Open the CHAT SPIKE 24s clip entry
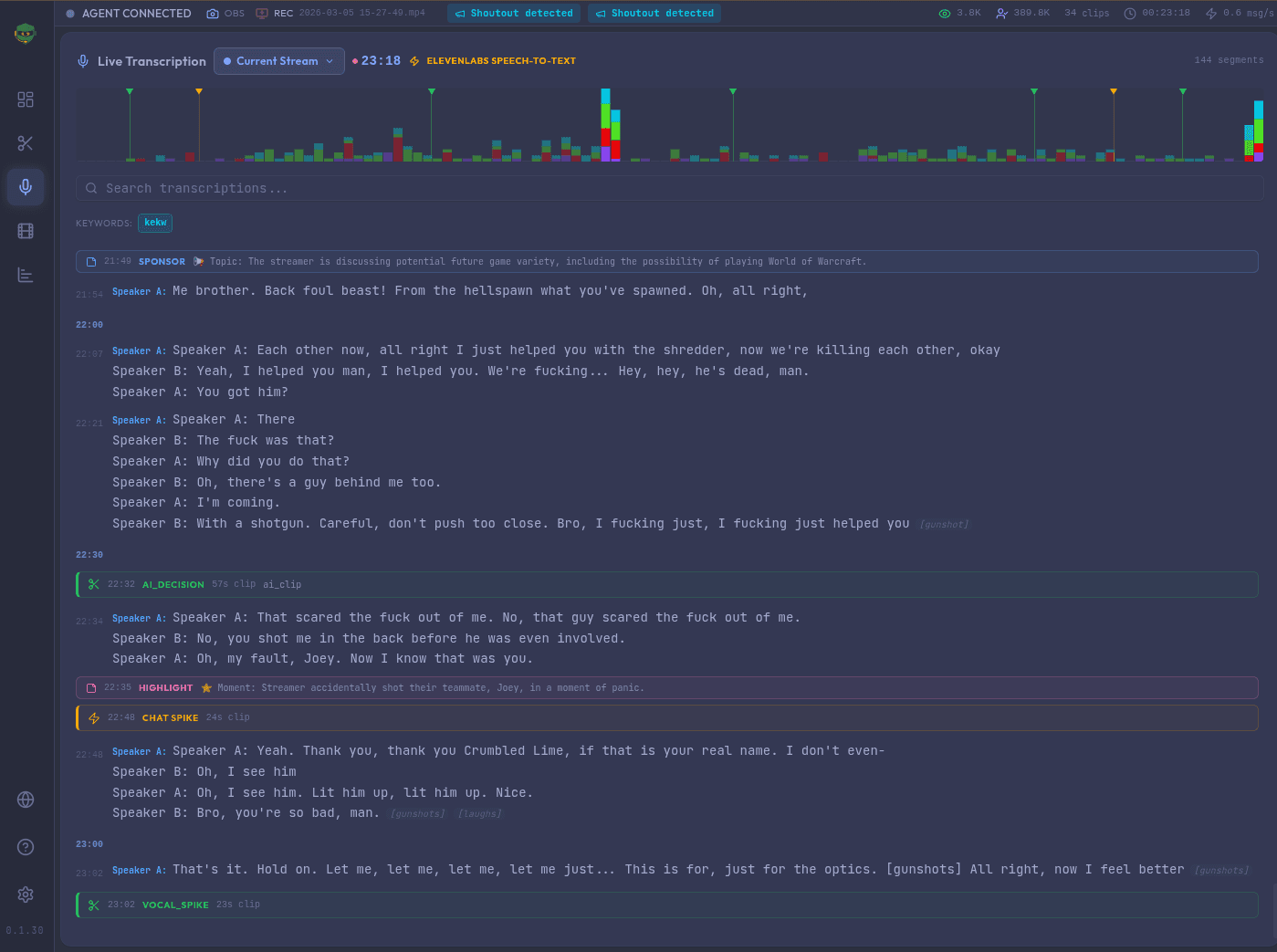Screen dimensions: 1277x952 667,717
